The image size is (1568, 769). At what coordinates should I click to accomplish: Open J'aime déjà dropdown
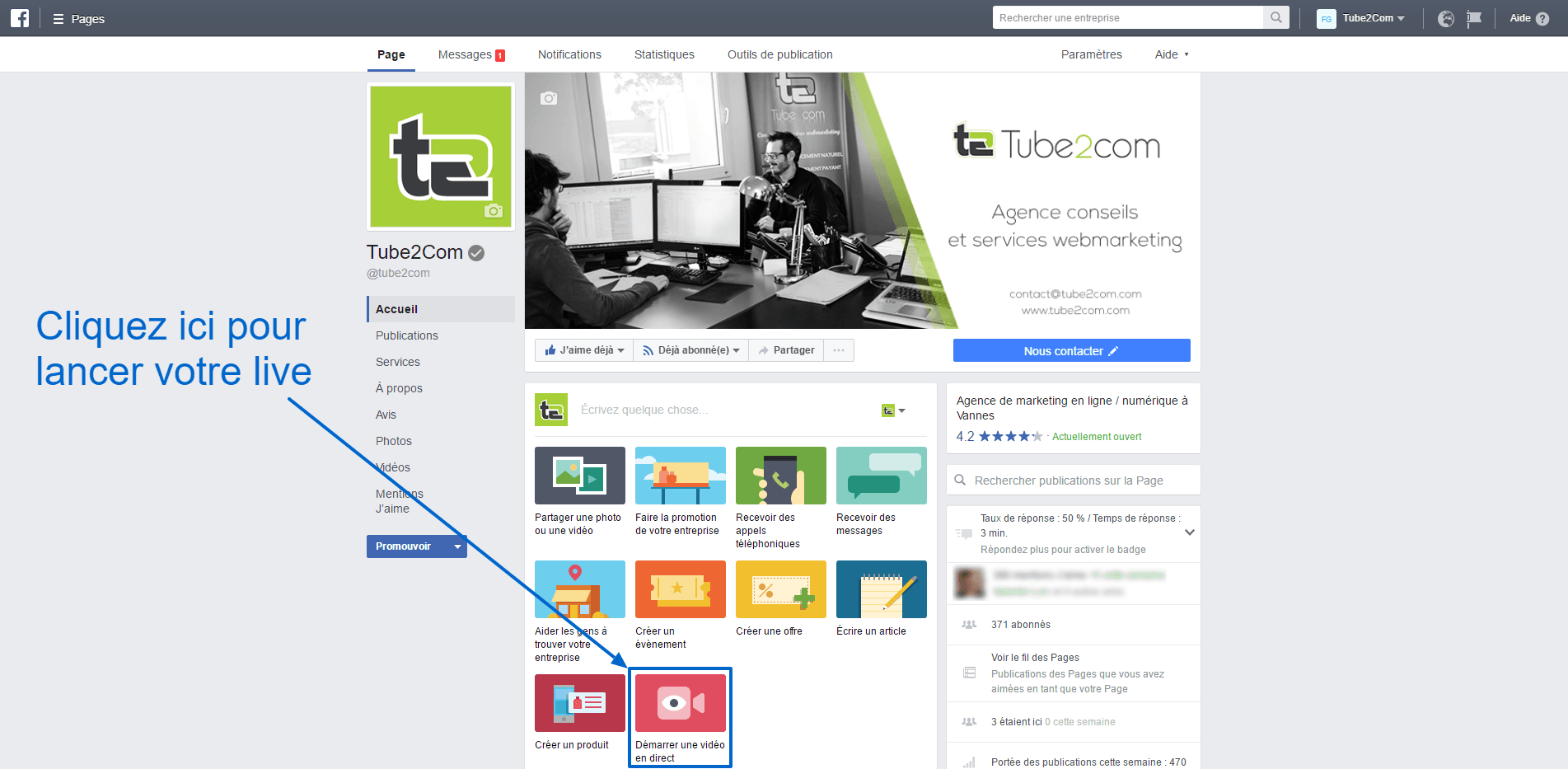pyautogui.click(x=584, y=350)
